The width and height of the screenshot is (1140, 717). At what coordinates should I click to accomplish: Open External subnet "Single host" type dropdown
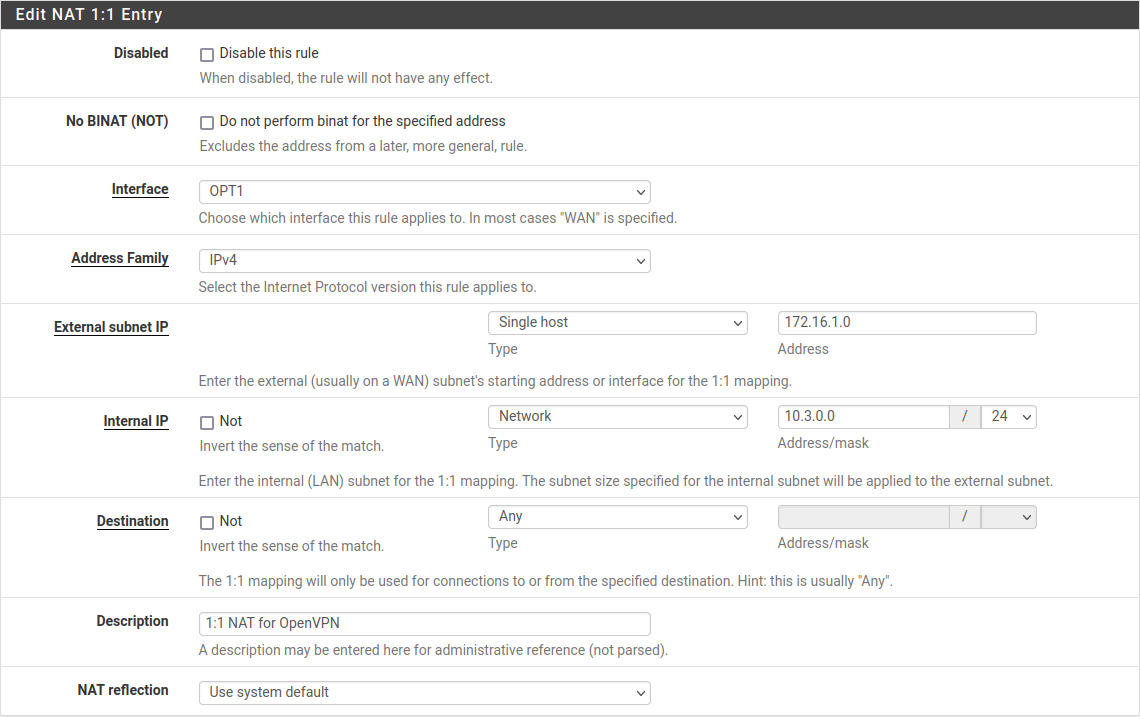click(x=617, y=323)
